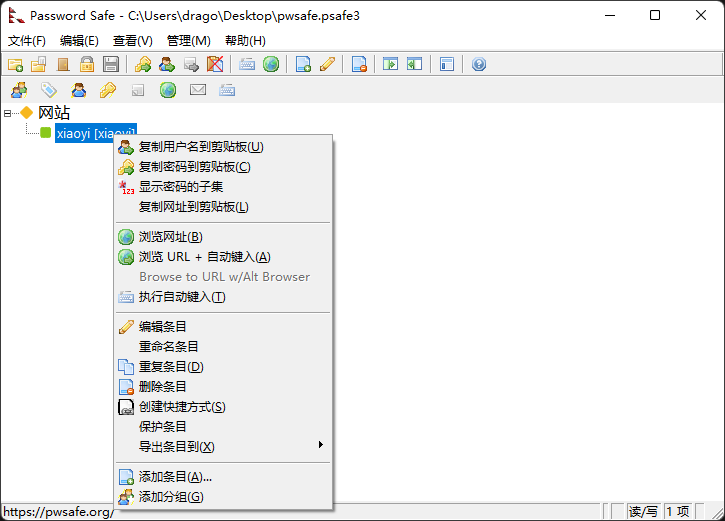Click the email envelope drag-bar icon

tap(198, 90)
